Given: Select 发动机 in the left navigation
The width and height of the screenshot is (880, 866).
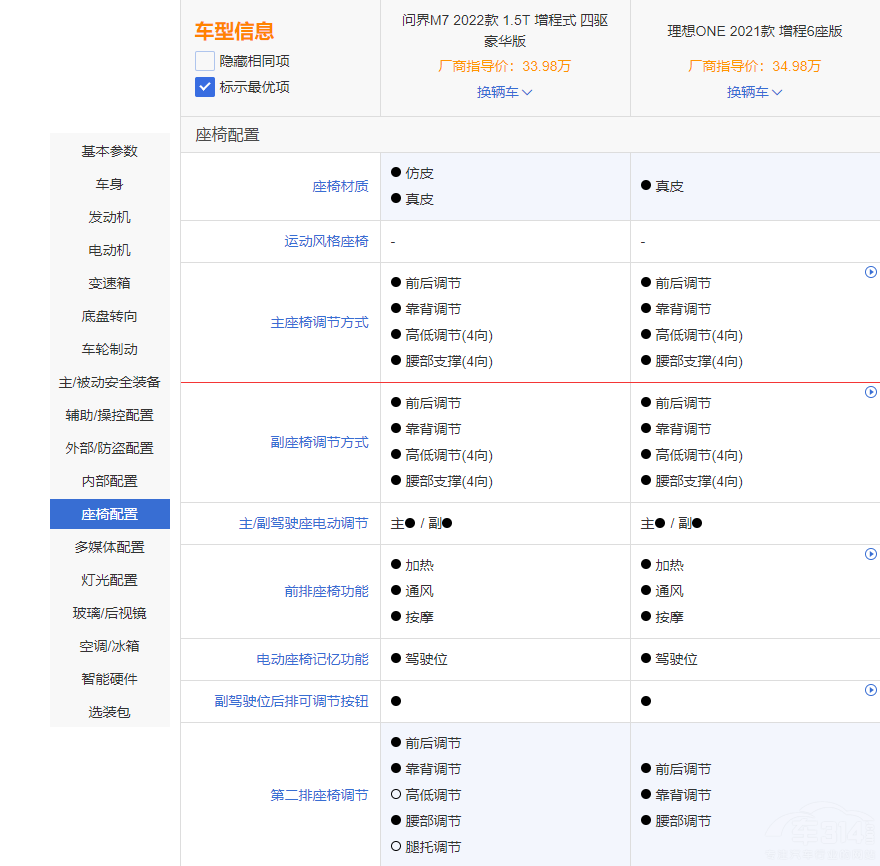Looking at the screenshot, I should click(110, 217).
